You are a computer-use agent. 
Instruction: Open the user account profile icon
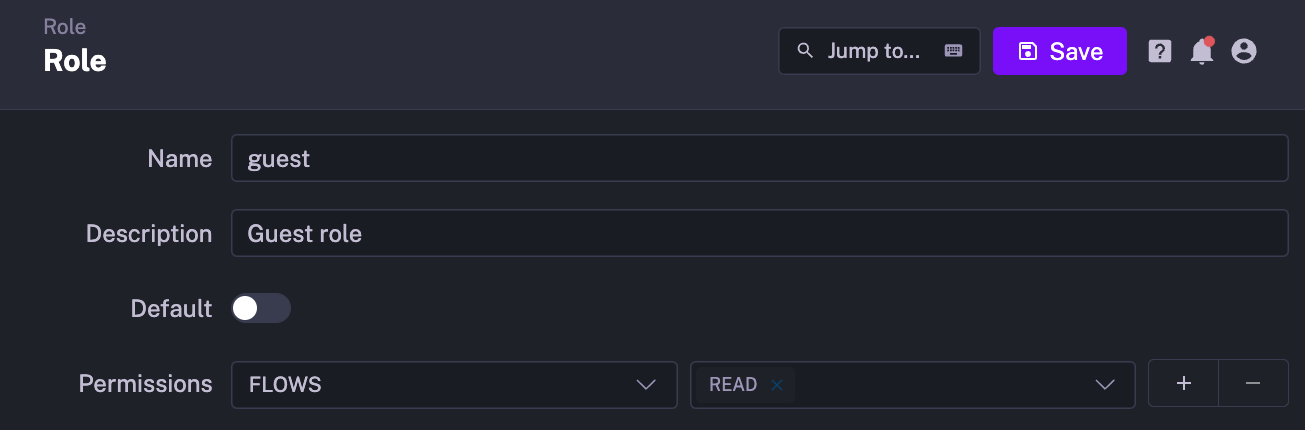tap(1243, 51)
